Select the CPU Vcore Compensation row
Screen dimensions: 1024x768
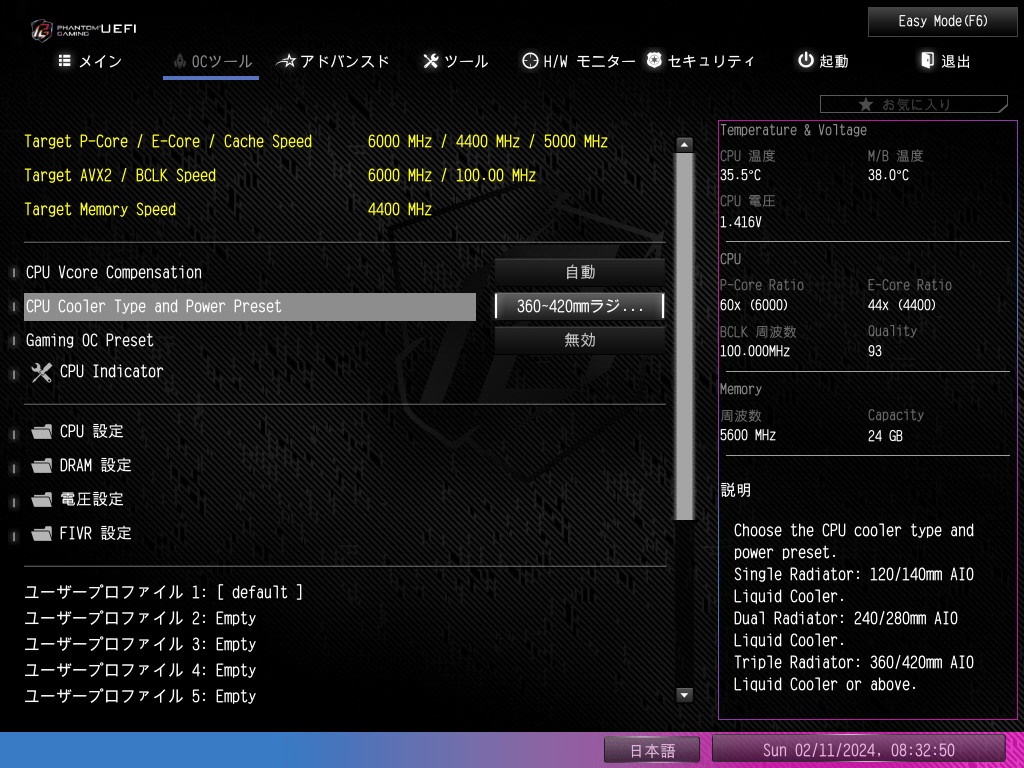click(249, 272)
